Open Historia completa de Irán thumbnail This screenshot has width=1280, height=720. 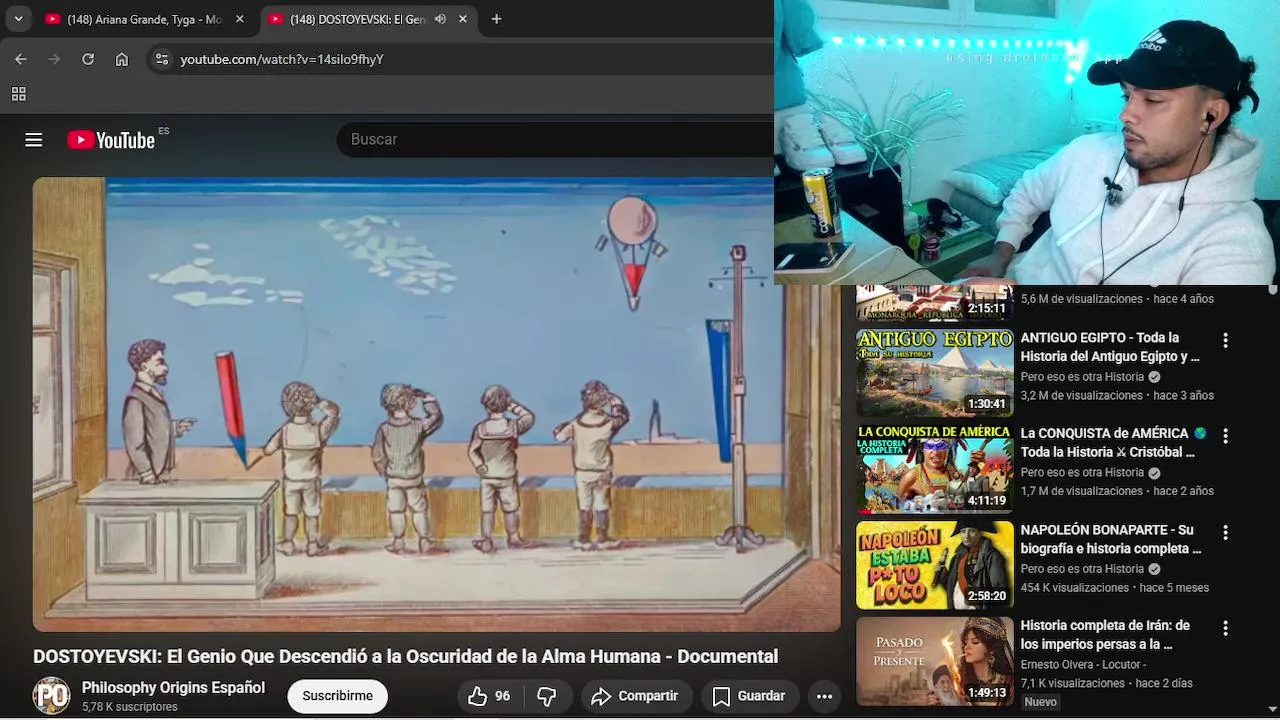pos(934,661)
